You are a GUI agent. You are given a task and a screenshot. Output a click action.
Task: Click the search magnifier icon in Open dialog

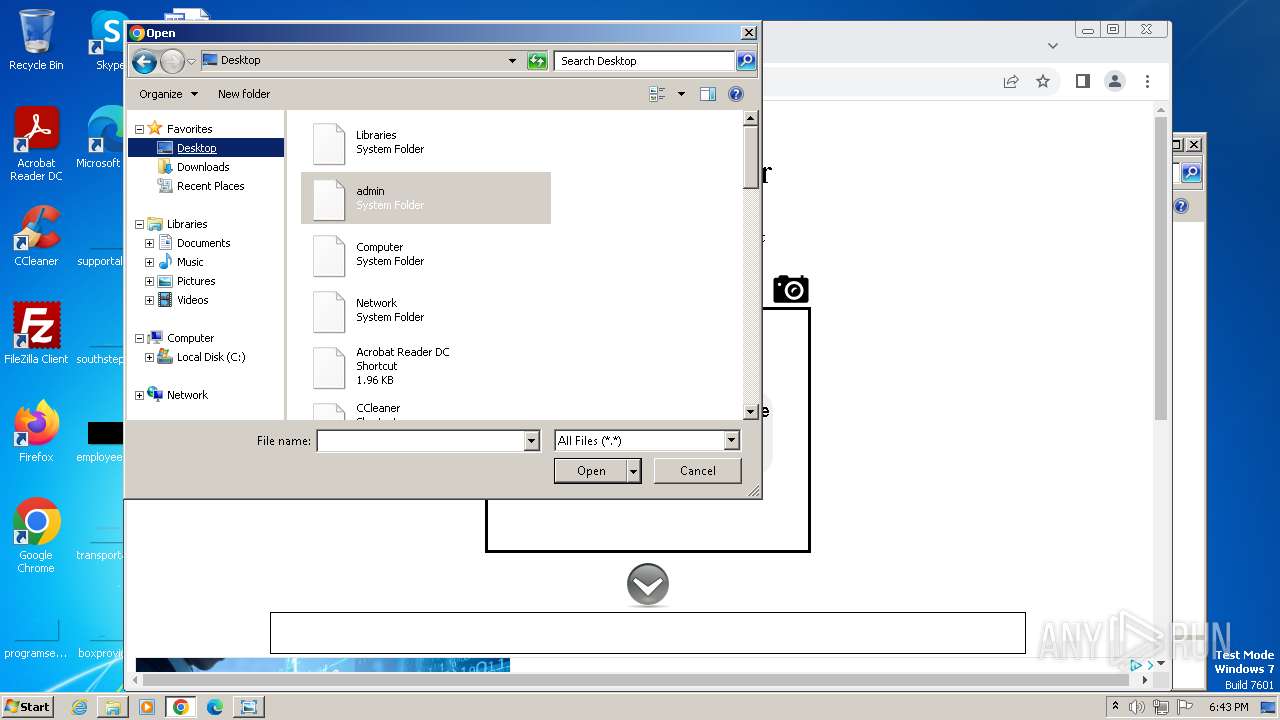click(746, 61)
